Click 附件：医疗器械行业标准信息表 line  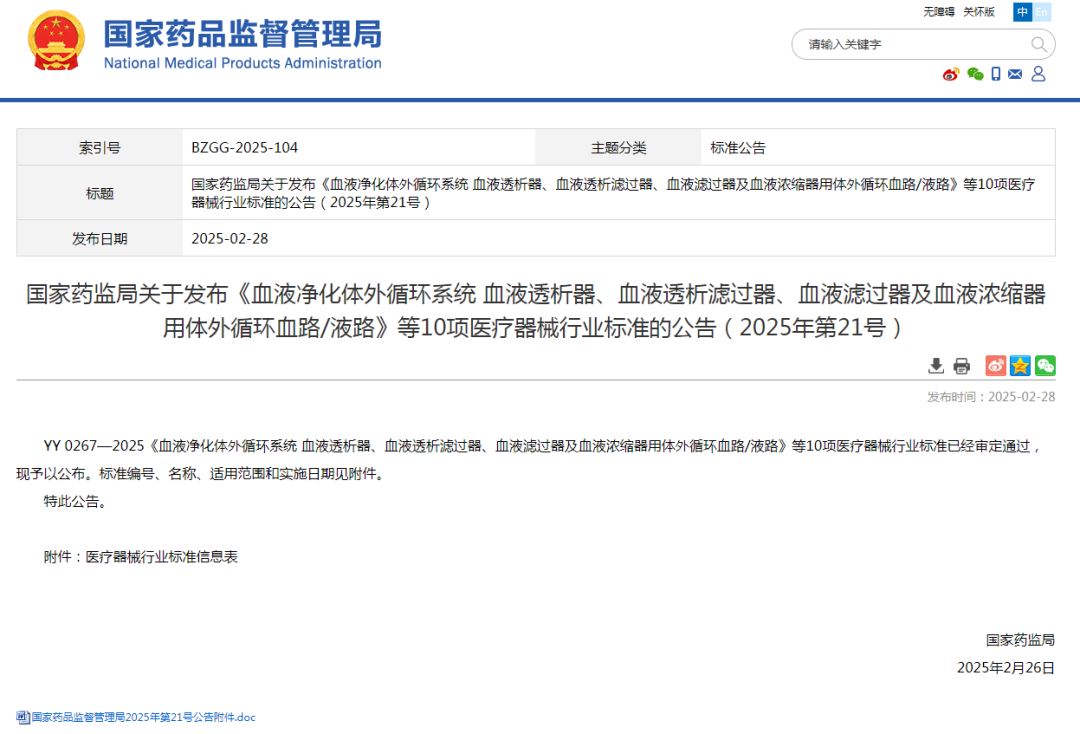(x=141, y=556)
